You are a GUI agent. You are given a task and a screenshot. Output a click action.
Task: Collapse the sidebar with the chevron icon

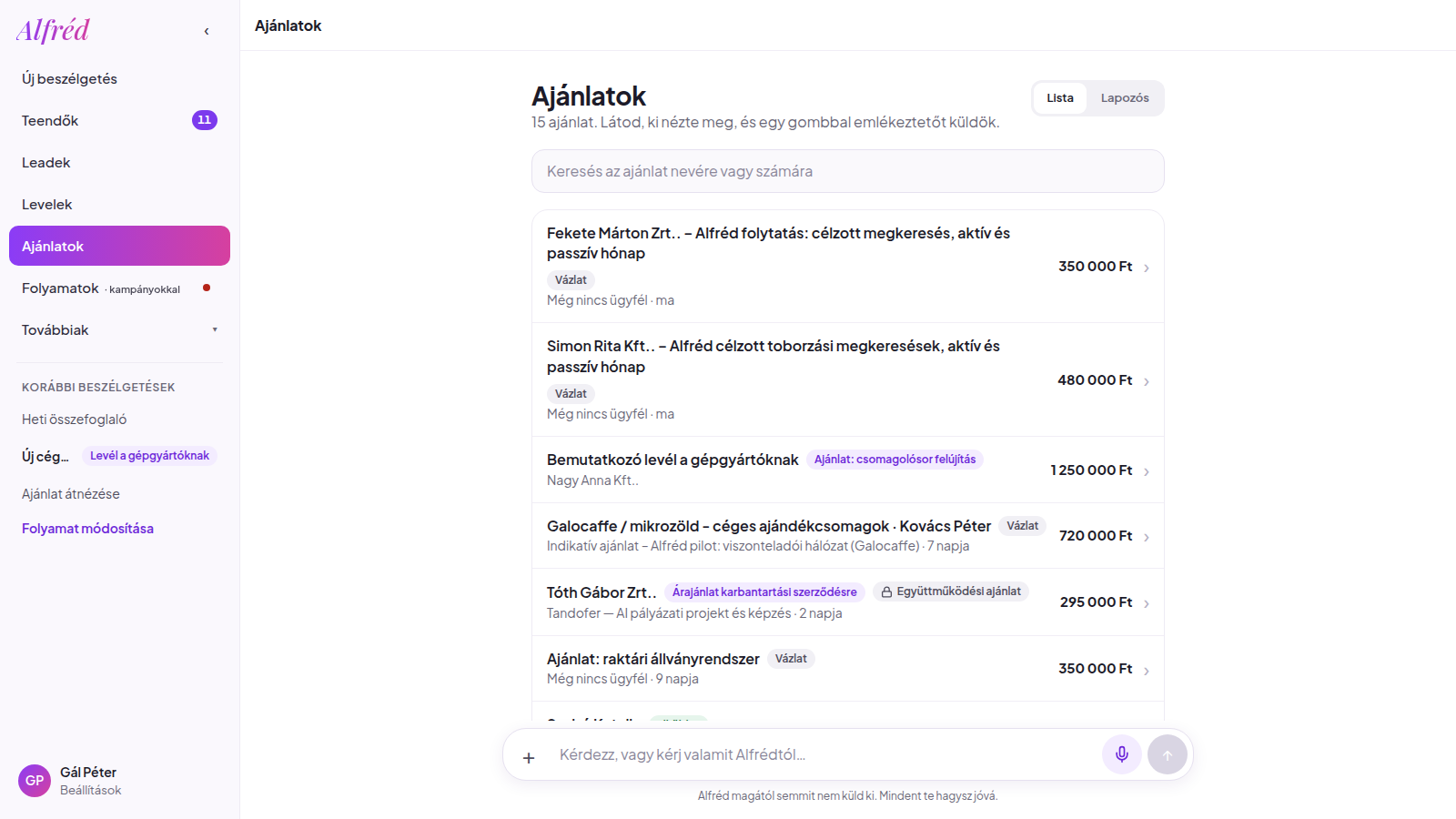[x=207, y=32]
